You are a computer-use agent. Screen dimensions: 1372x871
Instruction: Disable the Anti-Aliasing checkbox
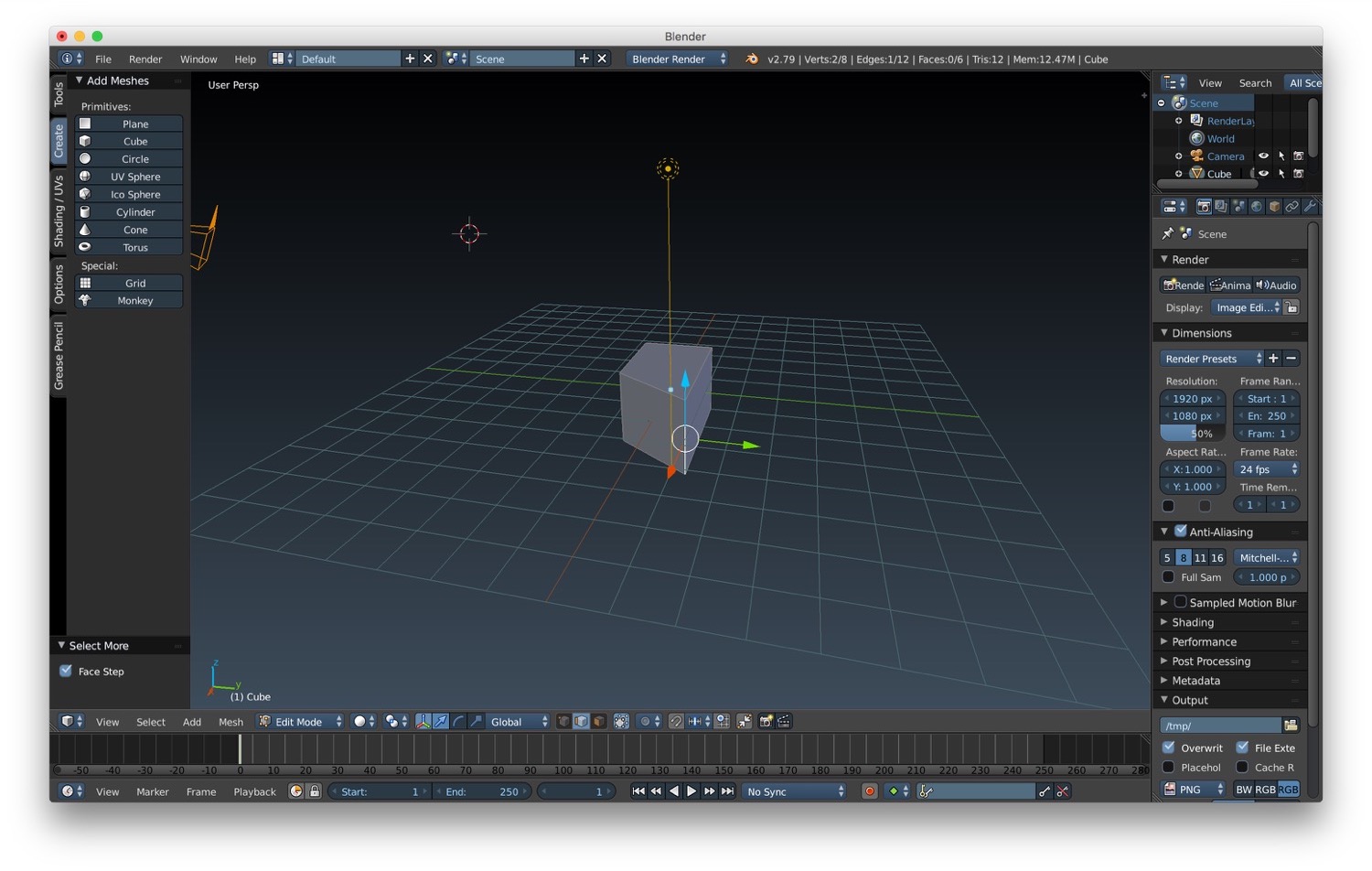pyautogui.click(x=1181, y=531)
